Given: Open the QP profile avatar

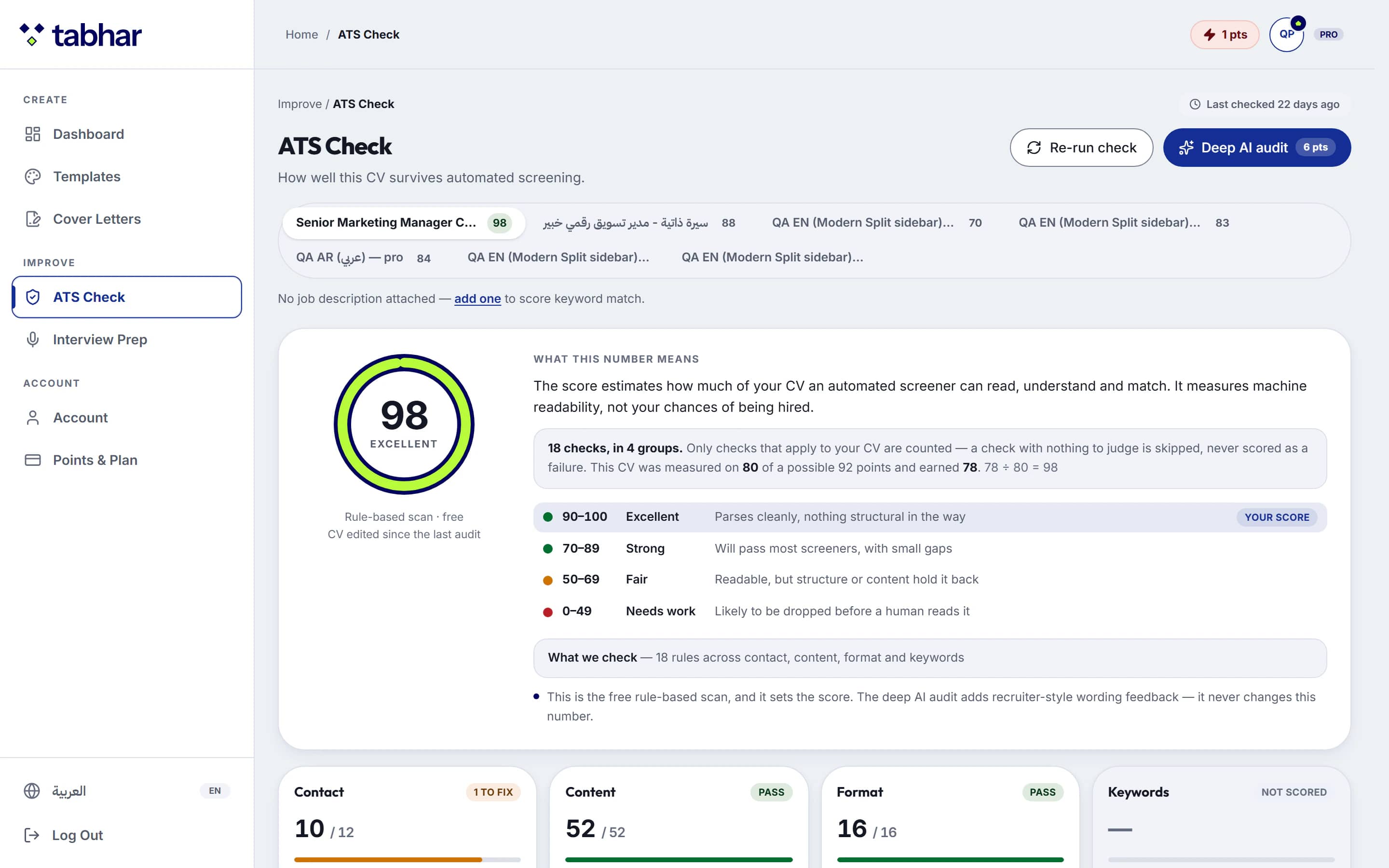Looking at the screenshot, I should (1287, 34).
